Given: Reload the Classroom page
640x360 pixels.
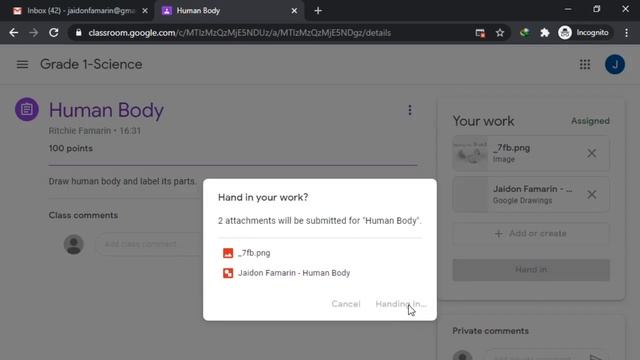Looking at the screenshot, I should [53, 33].
